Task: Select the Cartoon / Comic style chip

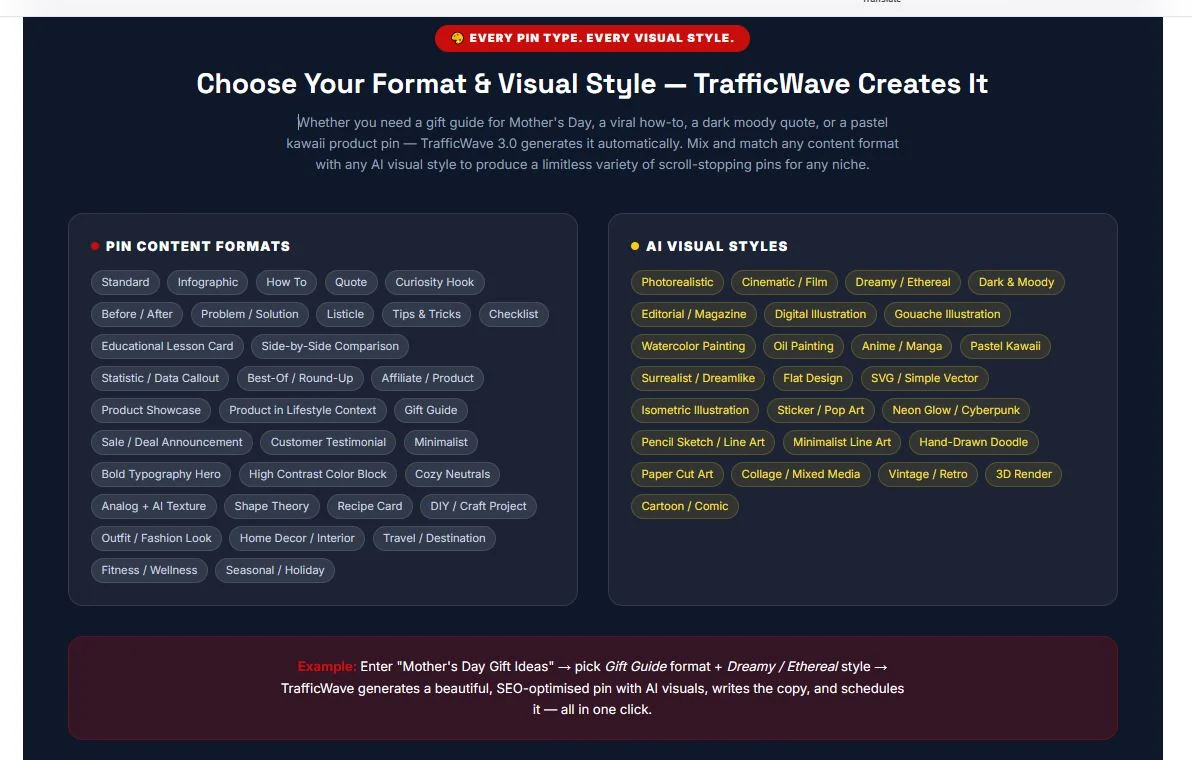Action: [685, 505]
